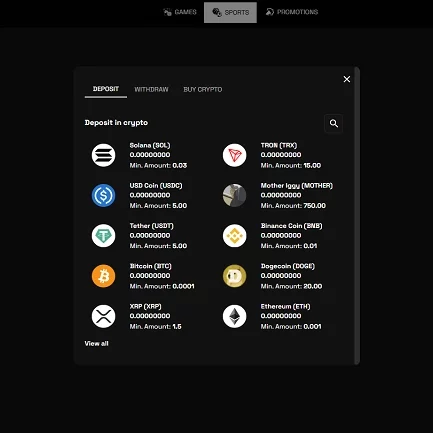Click the Dogecoin (DOGE) name

(x=288, y=266)
